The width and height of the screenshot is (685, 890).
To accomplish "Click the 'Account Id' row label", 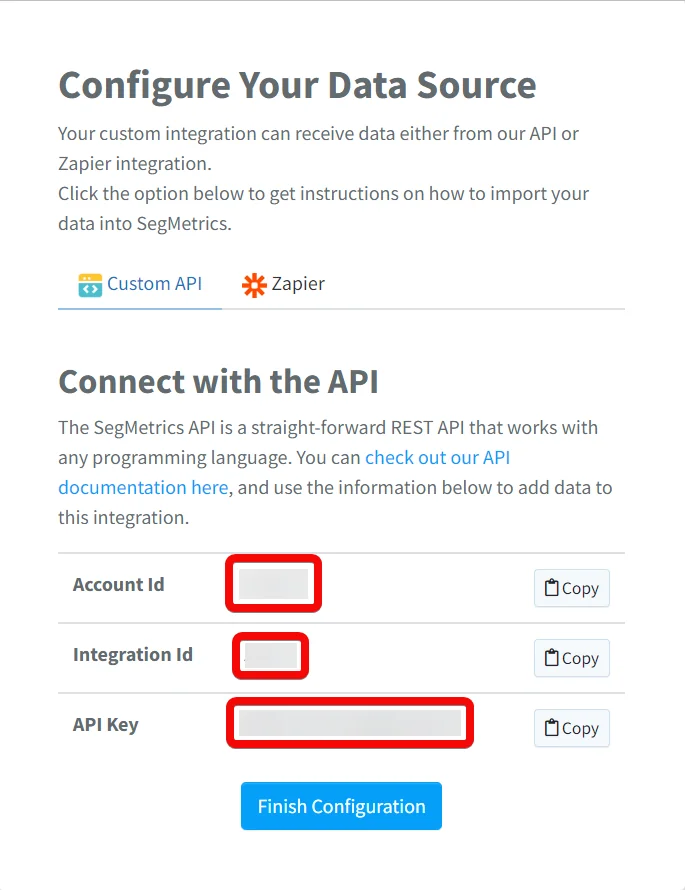I will (119, 585).
